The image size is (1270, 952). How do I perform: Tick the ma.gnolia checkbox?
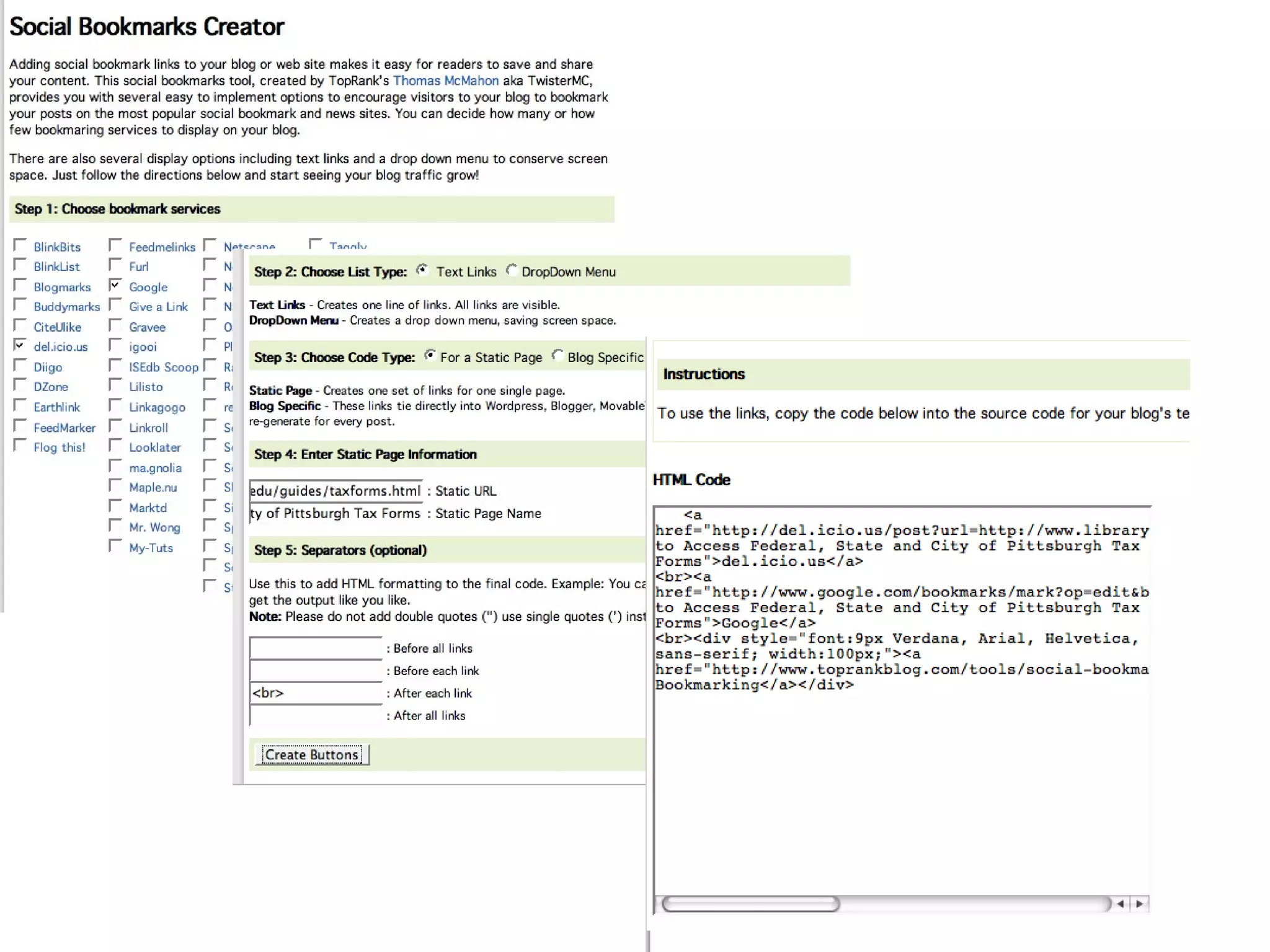click(x=115, y=466)
